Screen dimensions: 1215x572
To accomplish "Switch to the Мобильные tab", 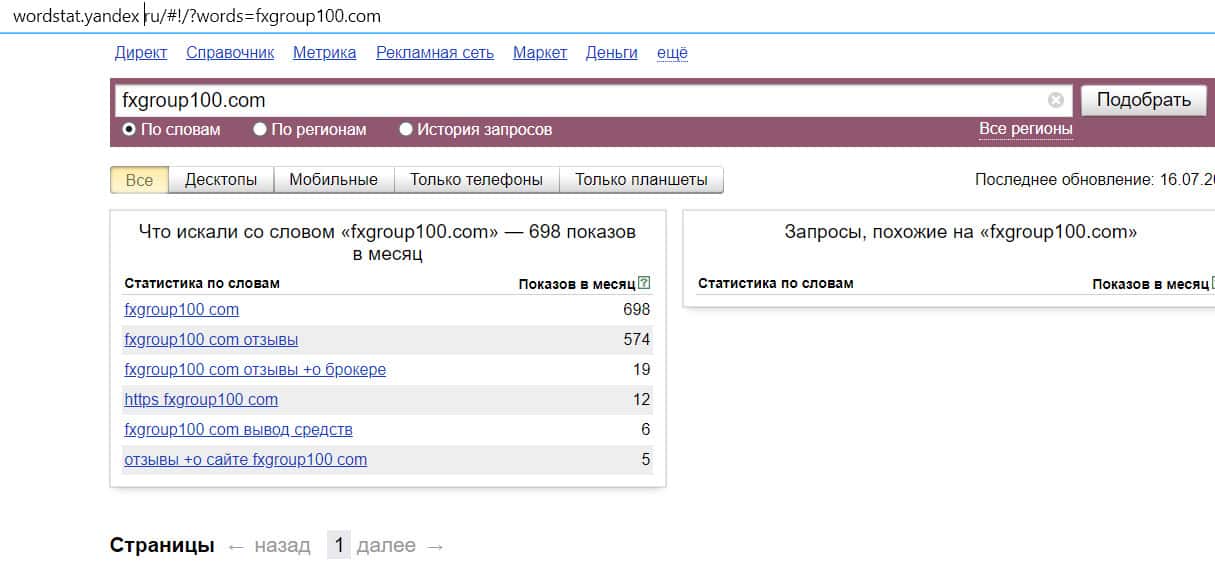I will [x=333, y=180].
